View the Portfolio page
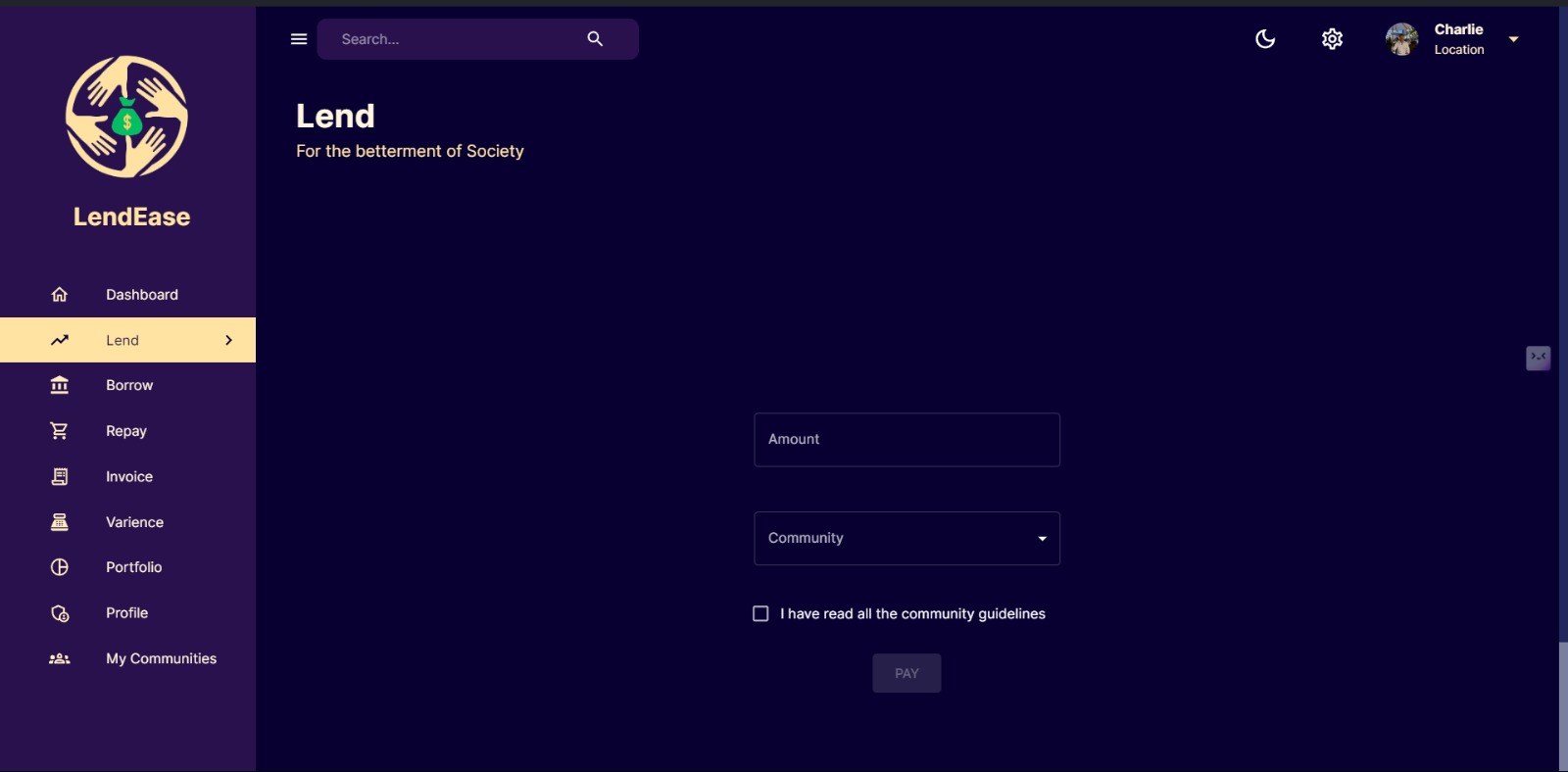This screenshot has width=1568, height=772. 127,567
